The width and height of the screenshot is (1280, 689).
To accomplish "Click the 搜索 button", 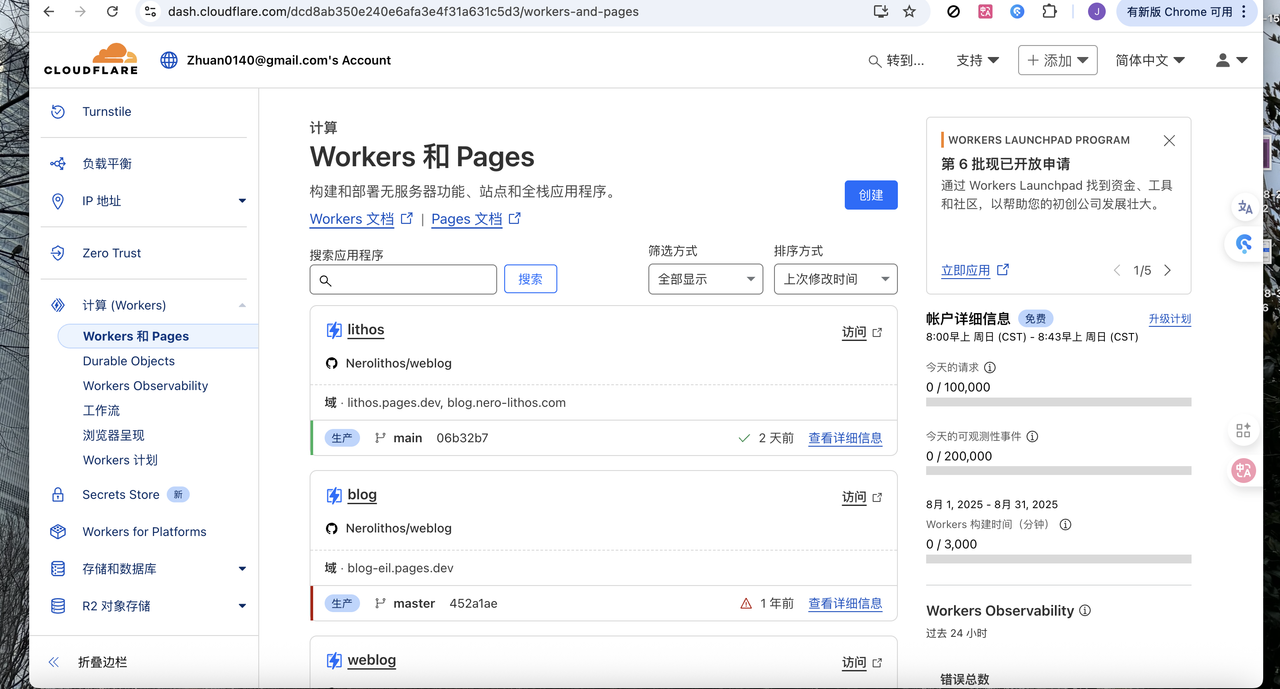I will point(530,279).
